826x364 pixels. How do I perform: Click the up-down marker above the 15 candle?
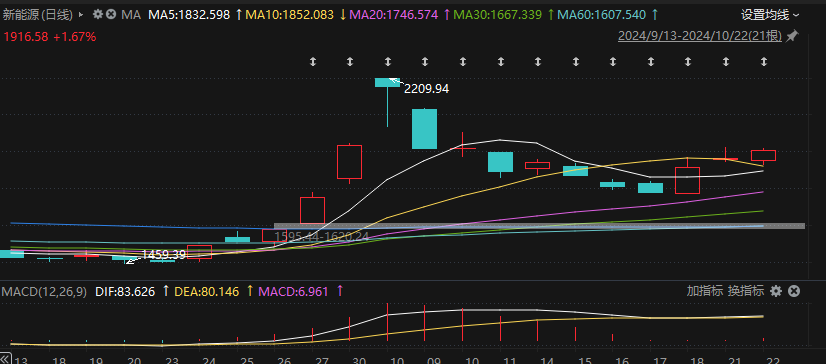(x=575, y=62)
